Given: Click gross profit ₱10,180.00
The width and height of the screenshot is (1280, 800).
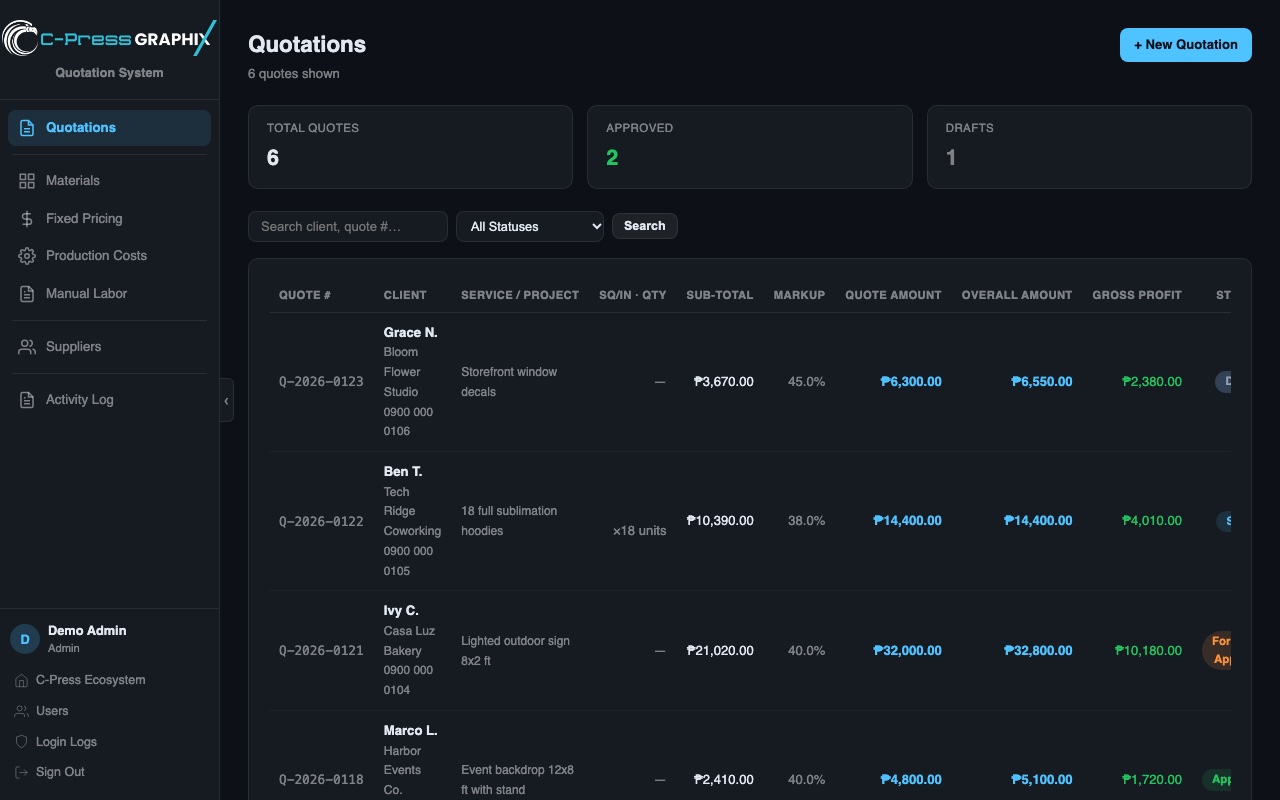Looking at the screenshot, I should click(1148, 651).
